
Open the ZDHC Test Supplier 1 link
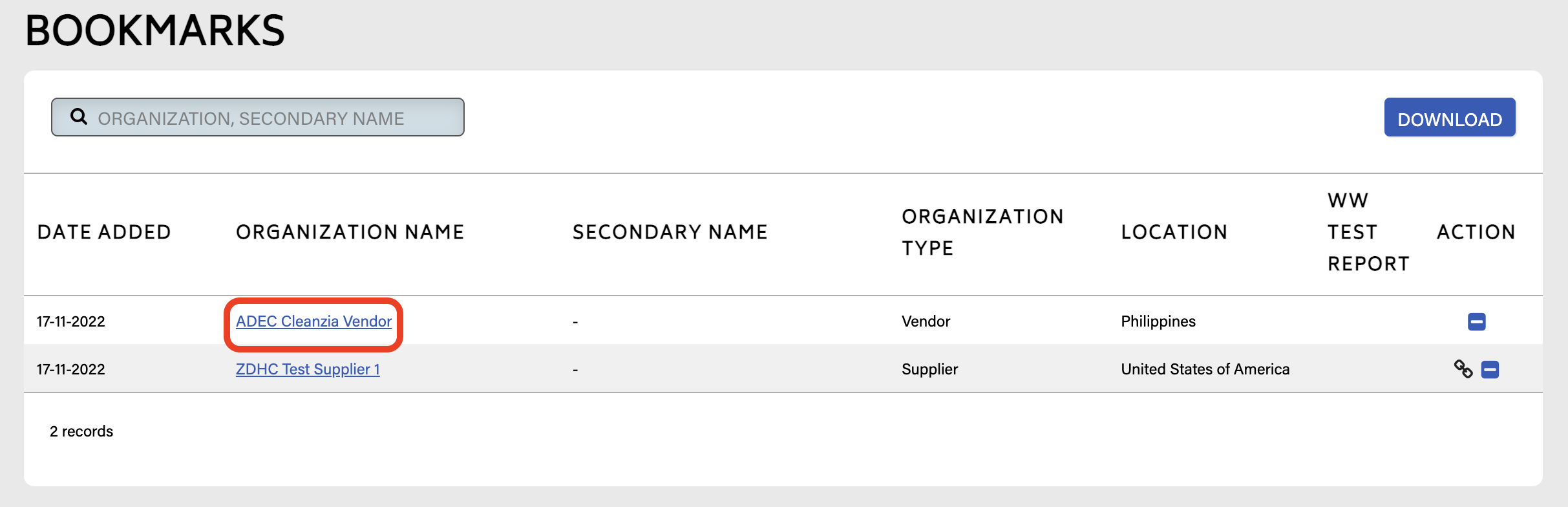(308, 369)
